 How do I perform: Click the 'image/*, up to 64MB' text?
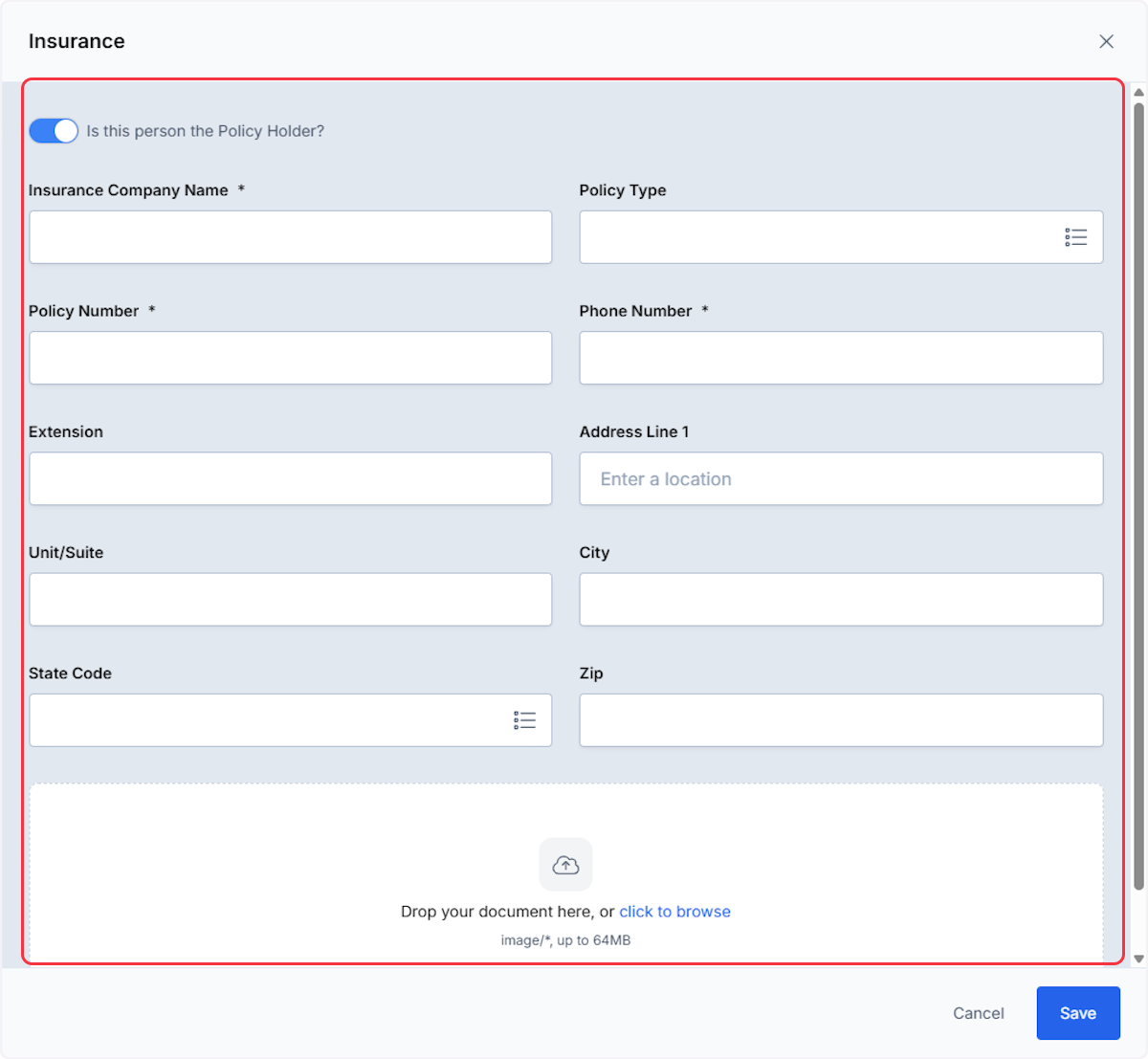pos(565,940)
